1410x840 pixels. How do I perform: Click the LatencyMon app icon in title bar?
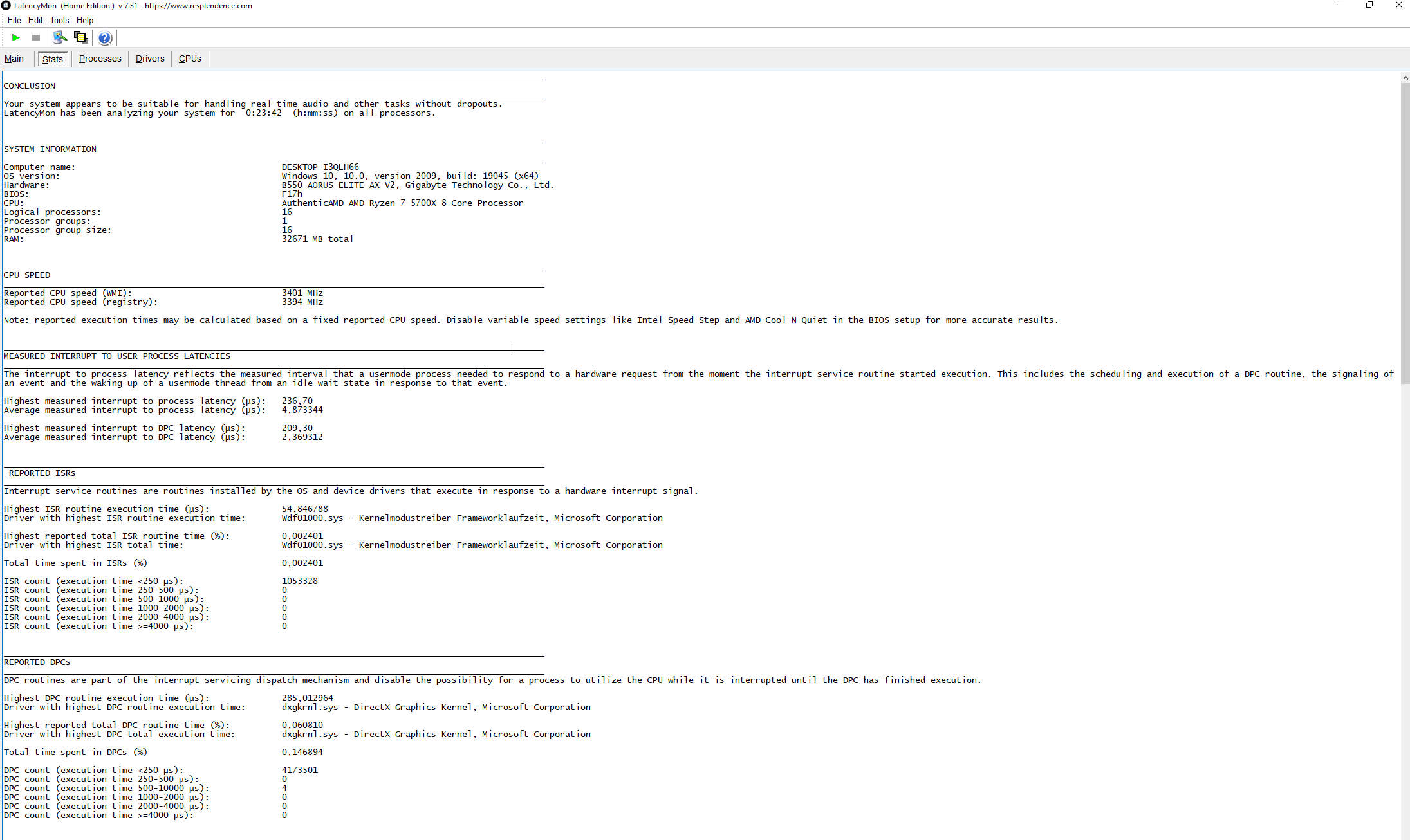[6, 5]
